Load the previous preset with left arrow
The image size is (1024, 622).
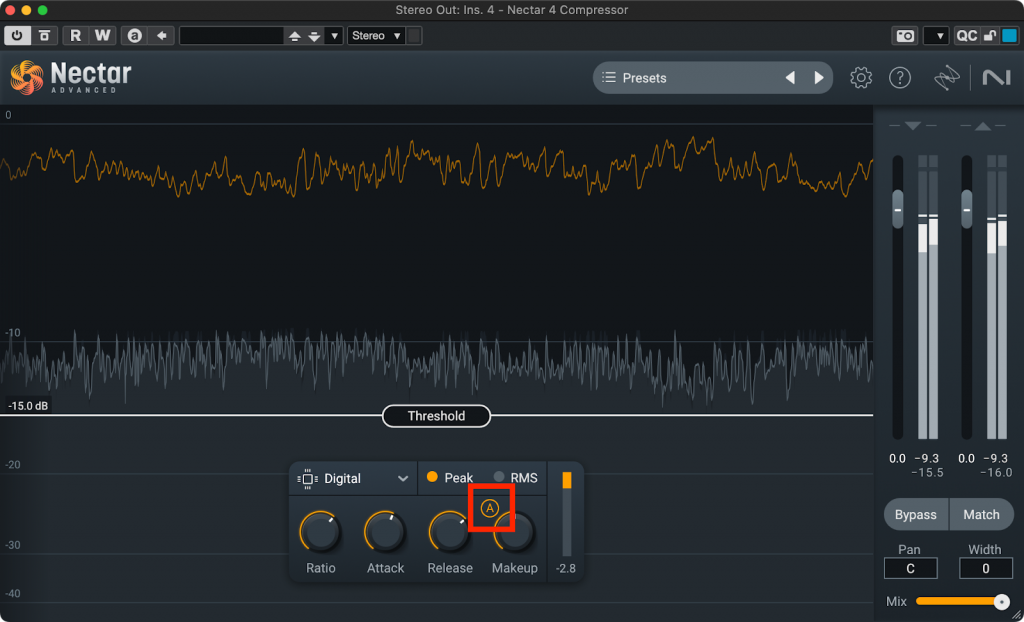point(790,78)
